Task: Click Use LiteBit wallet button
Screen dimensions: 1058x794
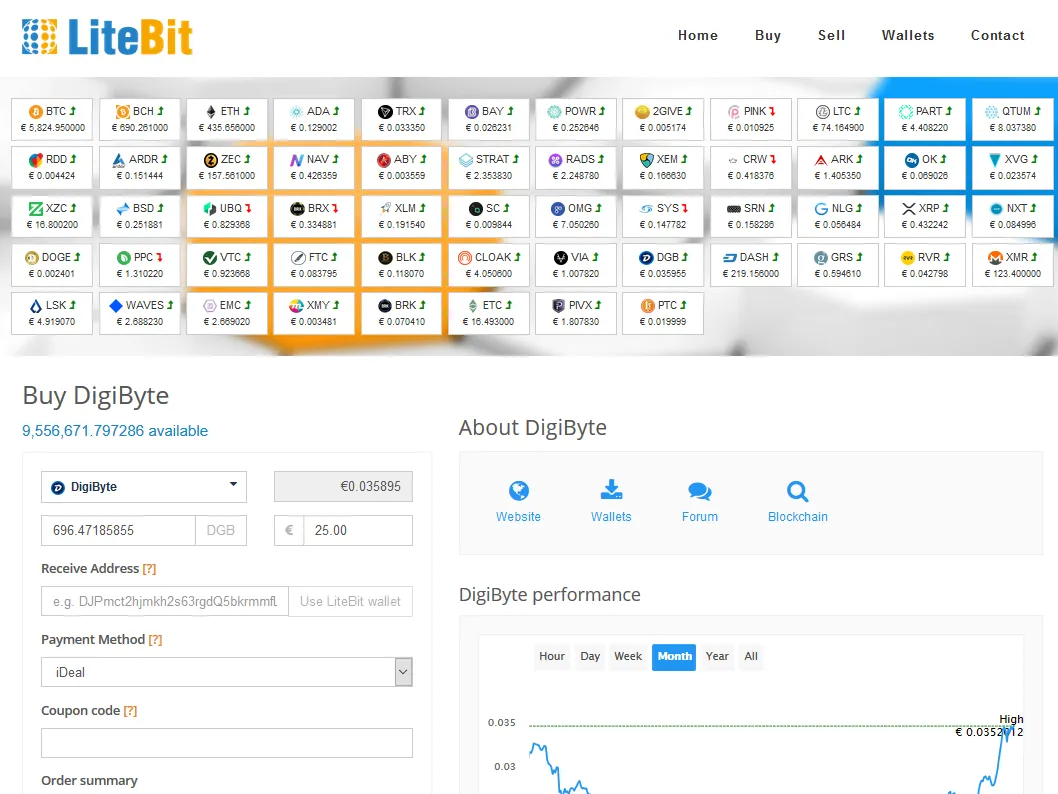Action: pyautogui.click(x=350, y=601)
